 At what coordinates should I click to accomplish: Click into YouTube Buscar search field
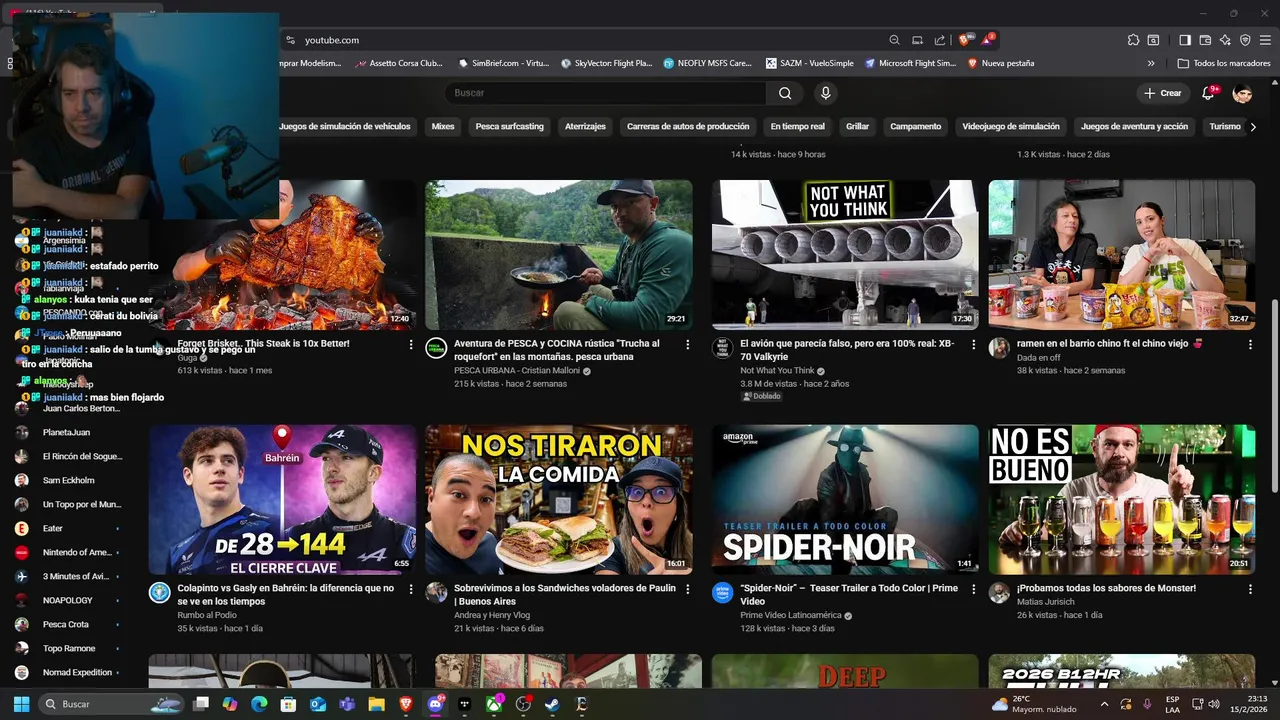tap(605, 93)
